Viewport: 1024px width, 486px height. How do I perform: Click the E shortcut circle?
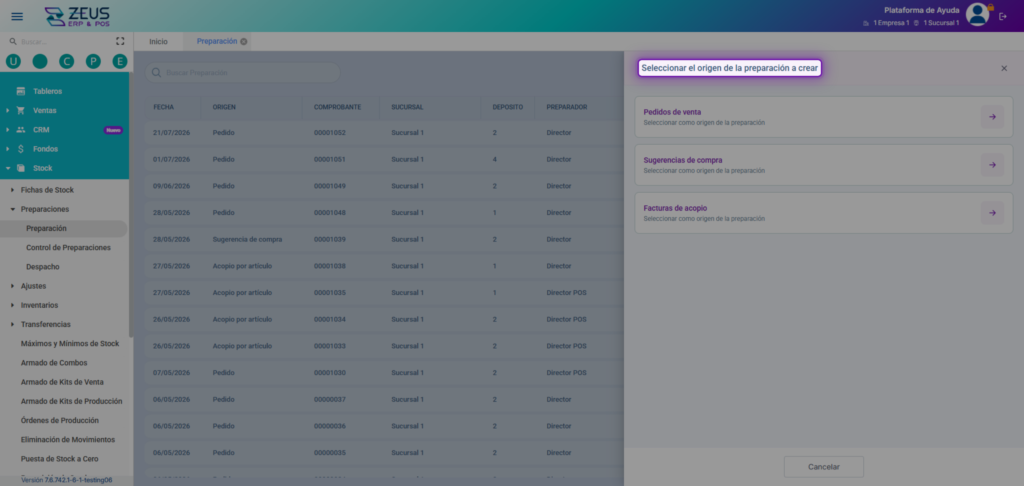pos(120,61)
